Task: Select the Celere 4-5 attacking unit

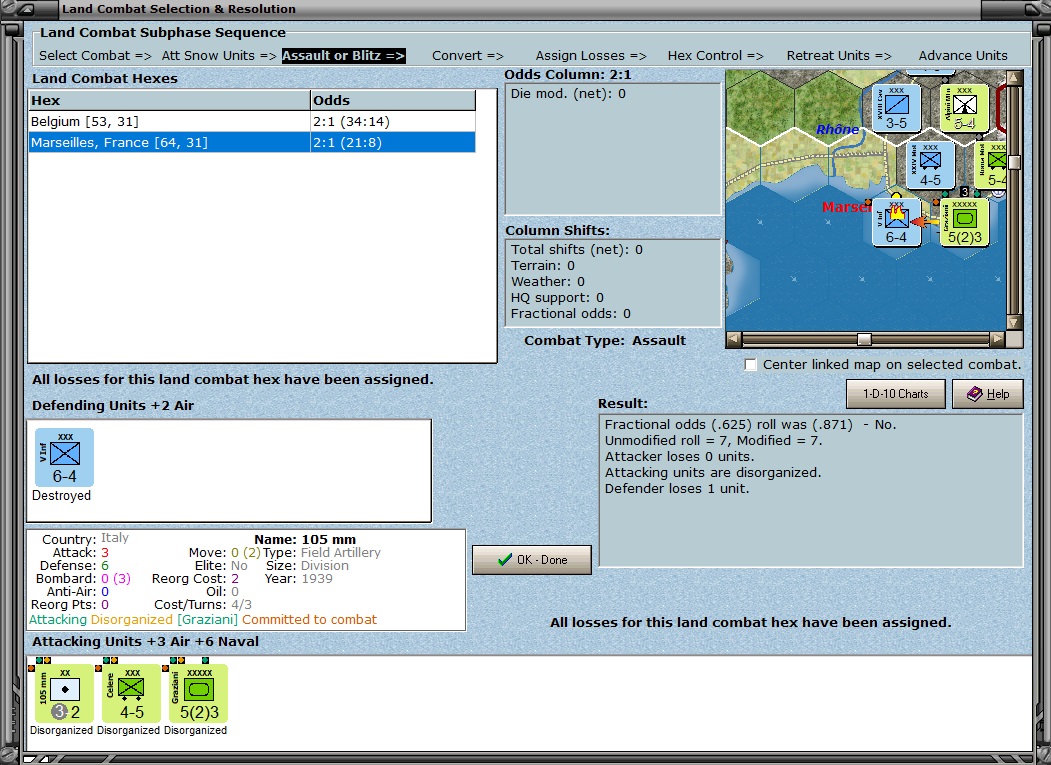Action: tap(131, 694)
